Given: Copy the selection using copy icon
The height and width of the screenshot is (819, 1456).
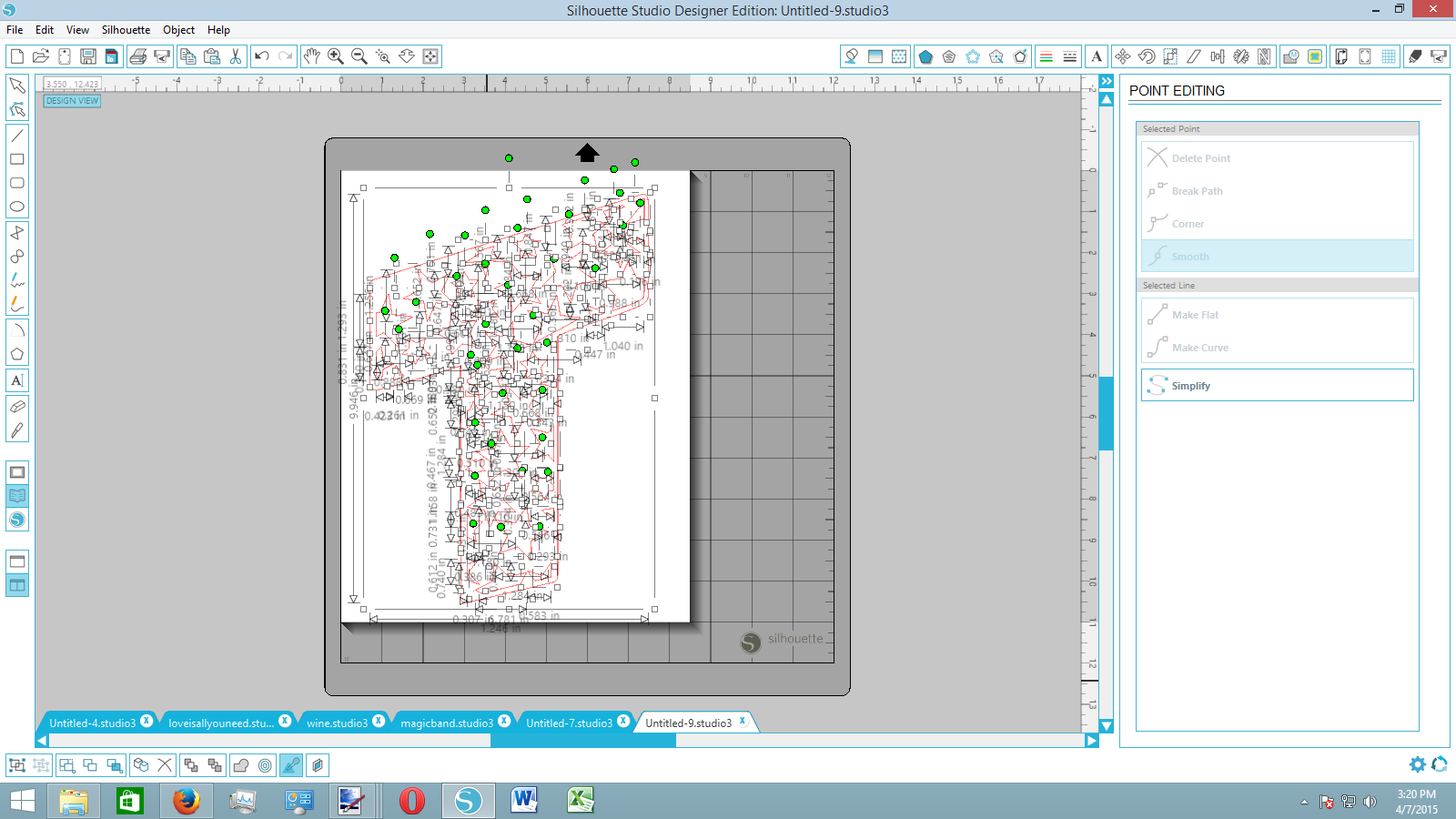Looking at the screenshot, I should [x=187, y=56].
